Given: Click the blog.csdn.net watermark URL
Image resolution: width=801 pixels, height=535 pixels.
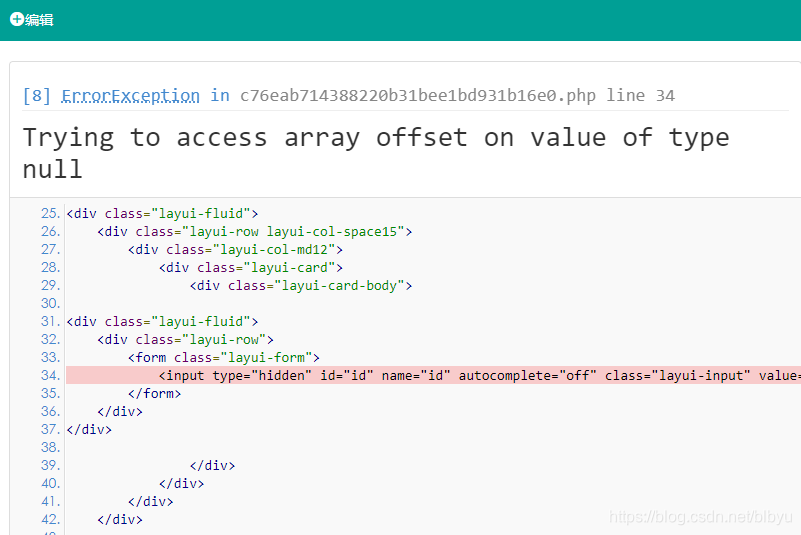Looking at the screenshot, I should [700, 517].
